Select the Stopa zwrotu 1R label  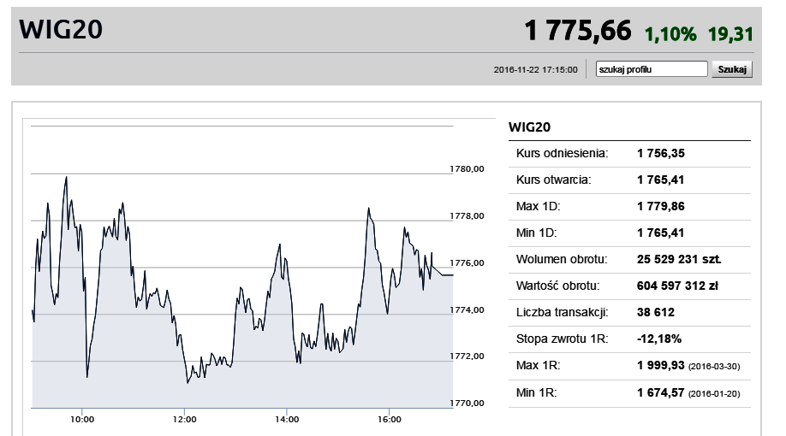(562, 339)
